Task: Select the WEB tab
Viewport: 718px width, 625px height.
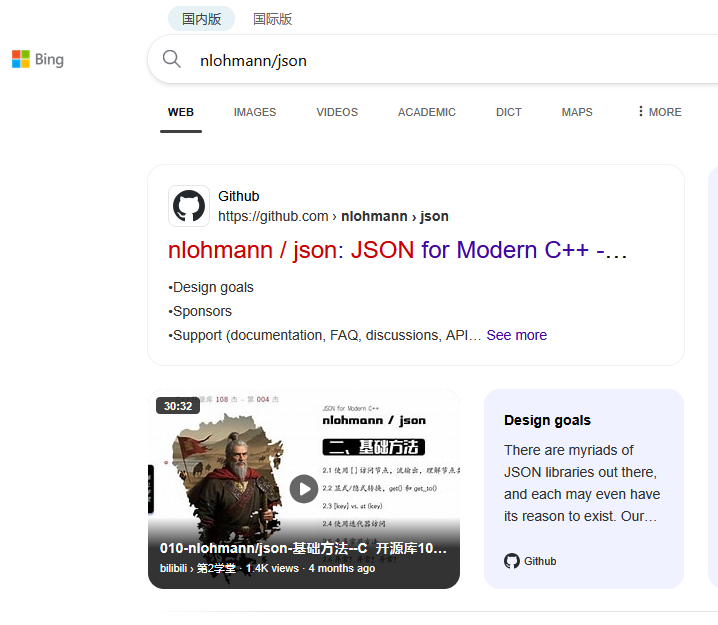Action: point(181,112)
